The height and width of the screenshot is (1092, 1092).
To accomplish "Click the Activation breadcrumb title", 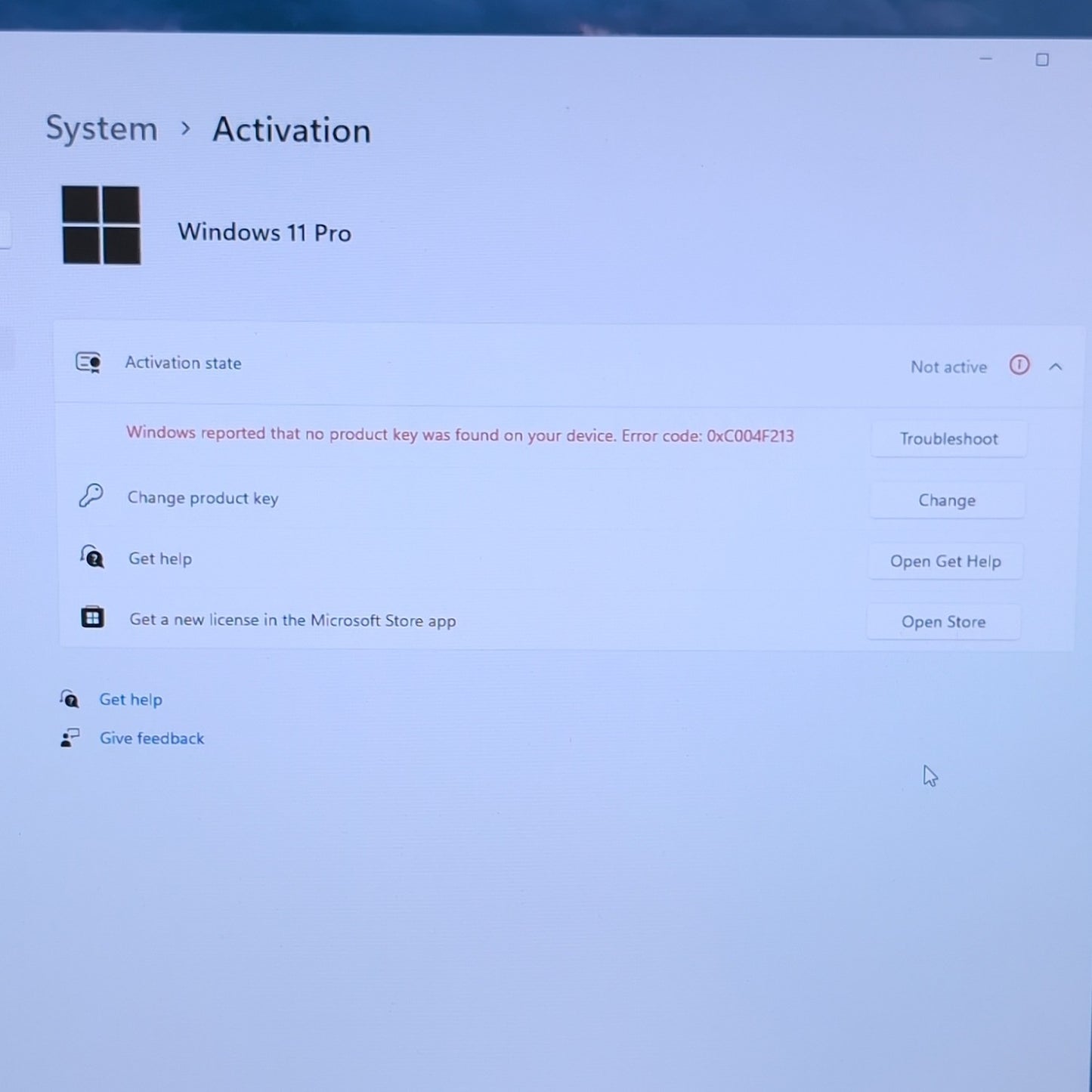I will [x=292, y=130].
